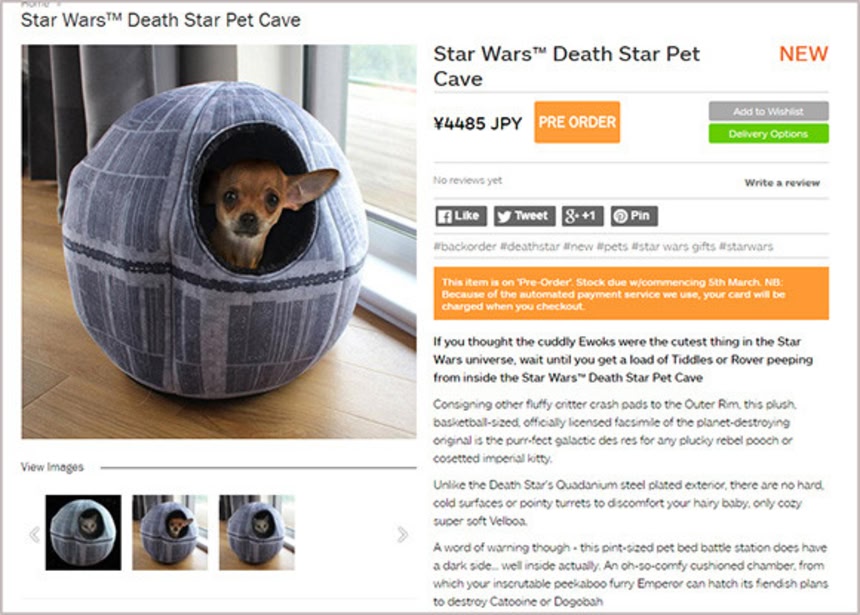Select the chihuahua thumbnail image
860x615 pixels.
point(170,533)
